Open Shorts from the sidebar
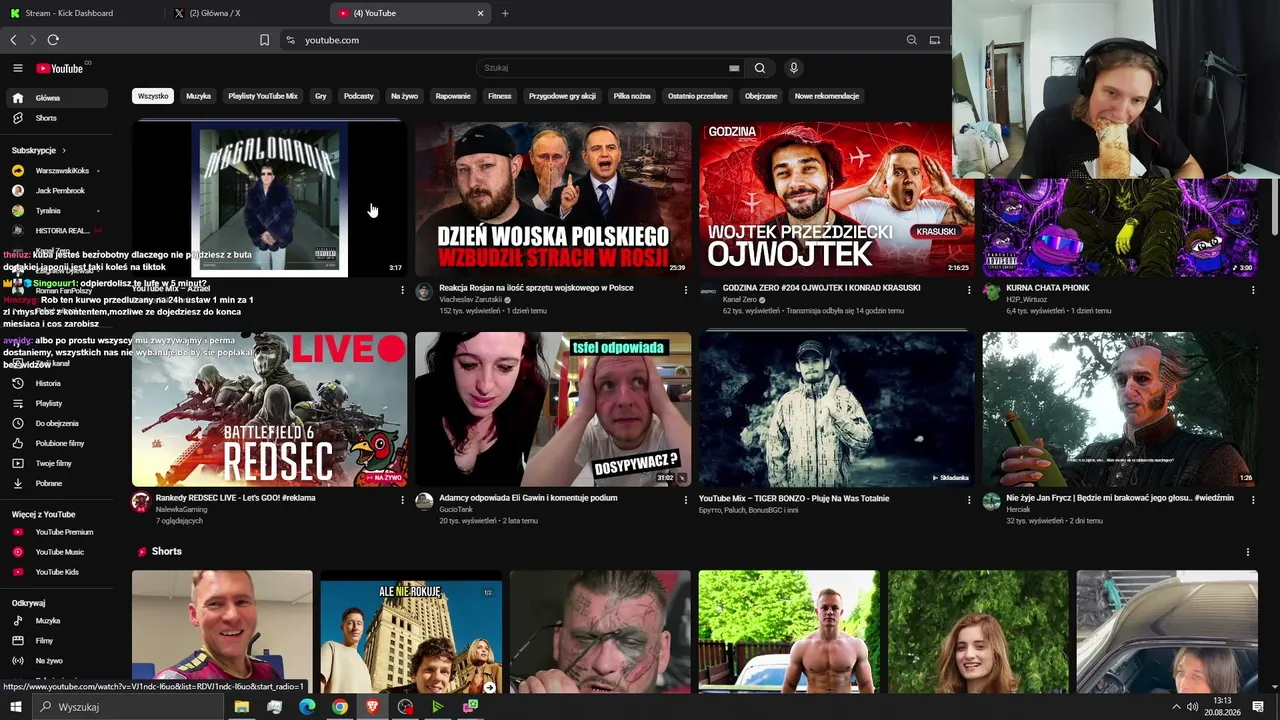 (x=57, y=118)
